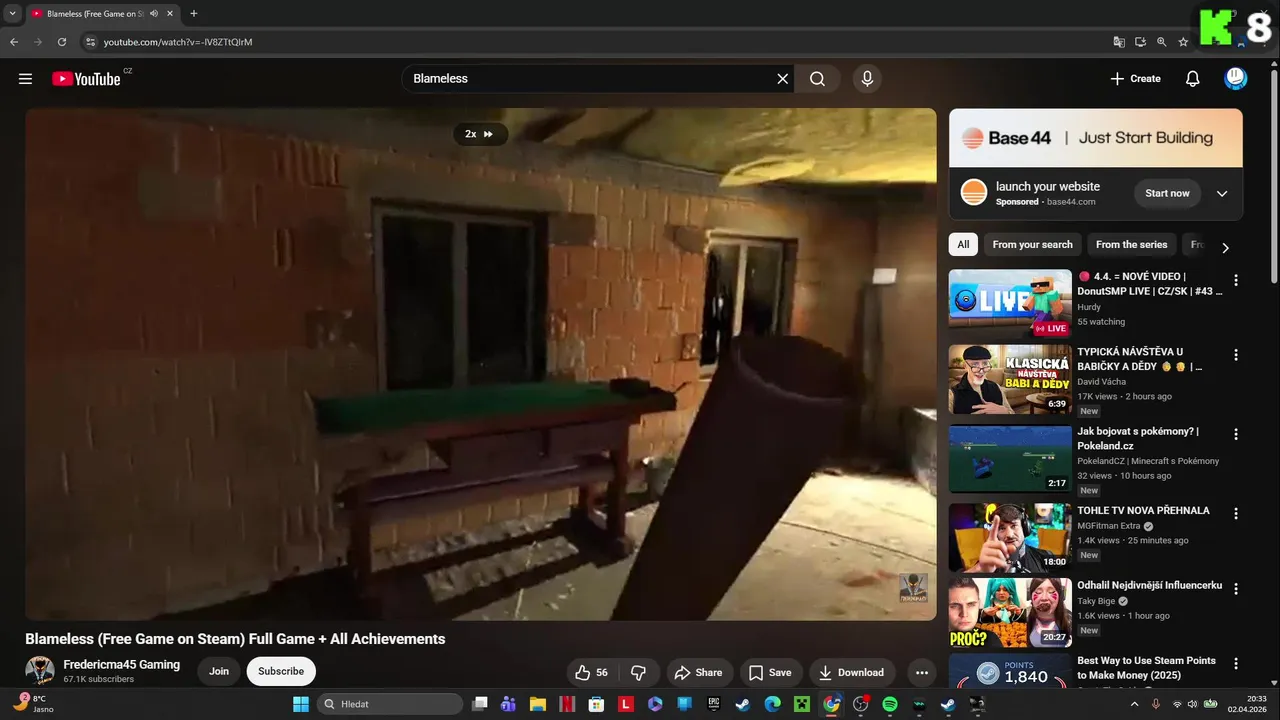Show more filter chips with arrow
1280x720 pixels.
[x=1226, y=247]
